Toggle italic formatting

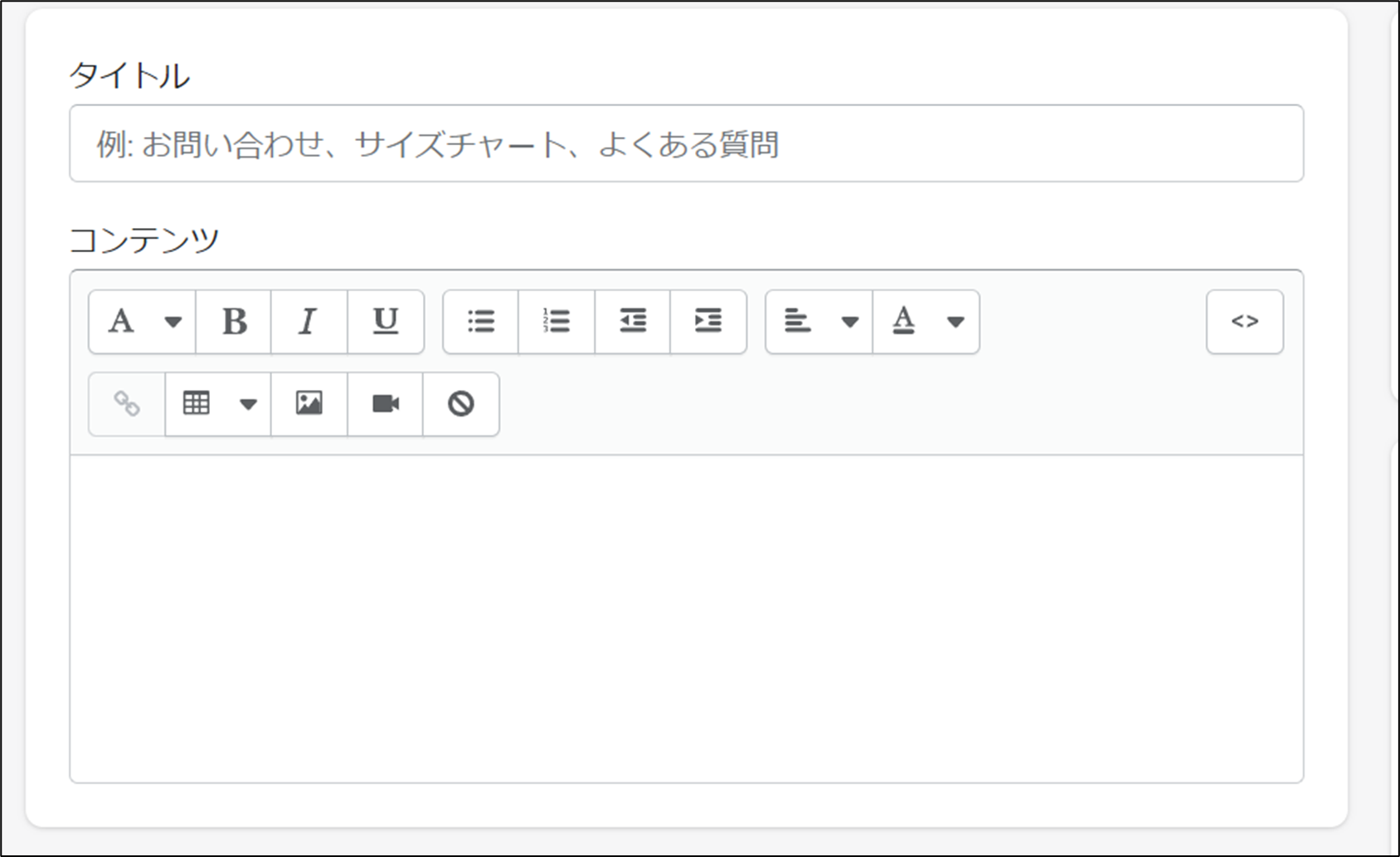coord(309,322)
